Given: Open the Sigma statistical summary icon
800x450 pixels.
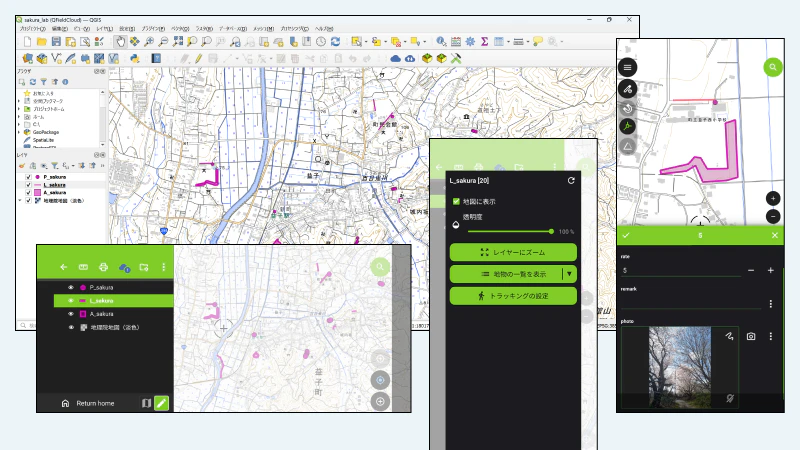Looking at the screenshot, I should point(485,42).
